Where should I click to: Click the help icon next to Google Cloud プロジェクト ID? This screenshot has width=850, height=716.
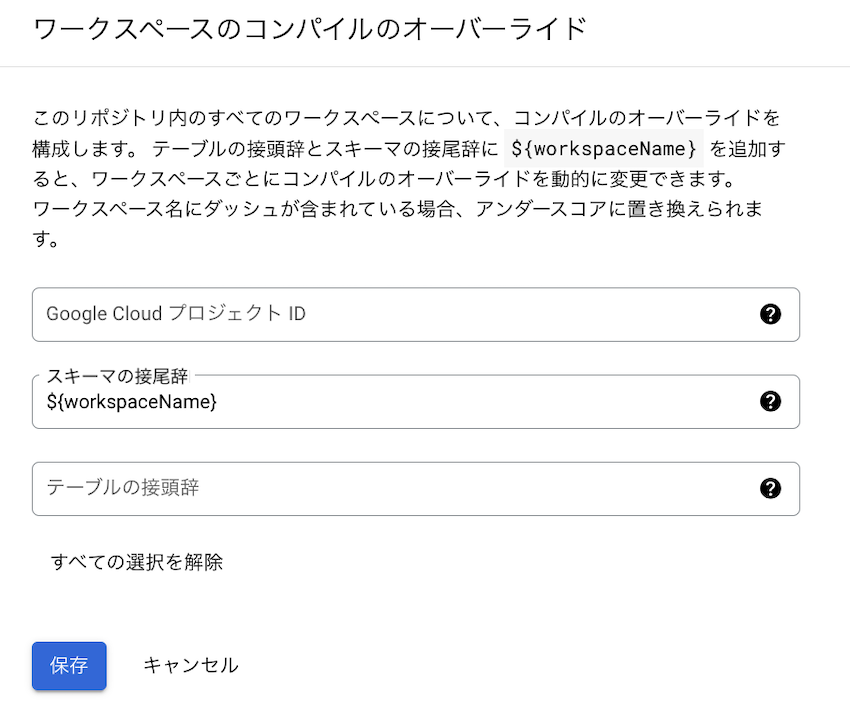(770, 314)
